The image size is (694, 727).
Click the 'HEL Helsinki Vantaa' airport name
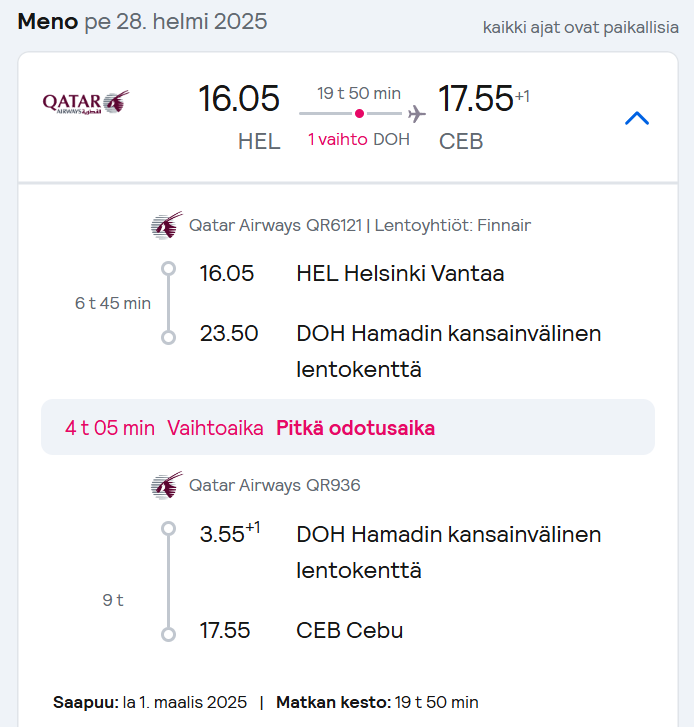coord(400,274)
